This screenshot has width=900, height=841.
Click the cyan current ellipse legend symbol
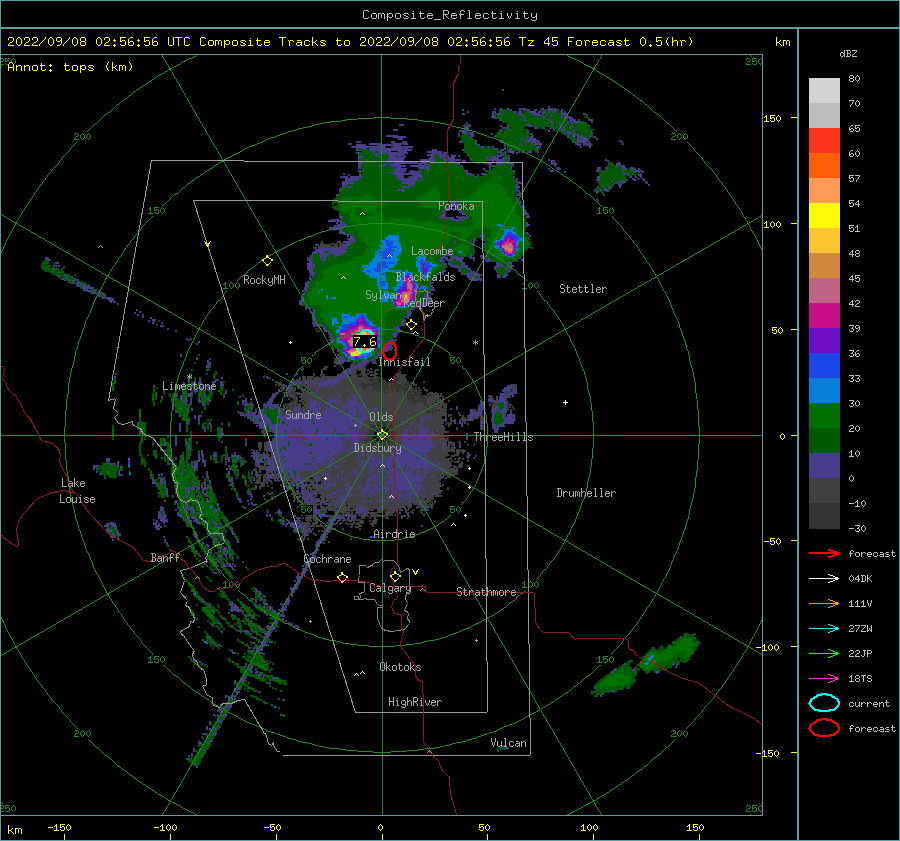(x=824, y=703)
